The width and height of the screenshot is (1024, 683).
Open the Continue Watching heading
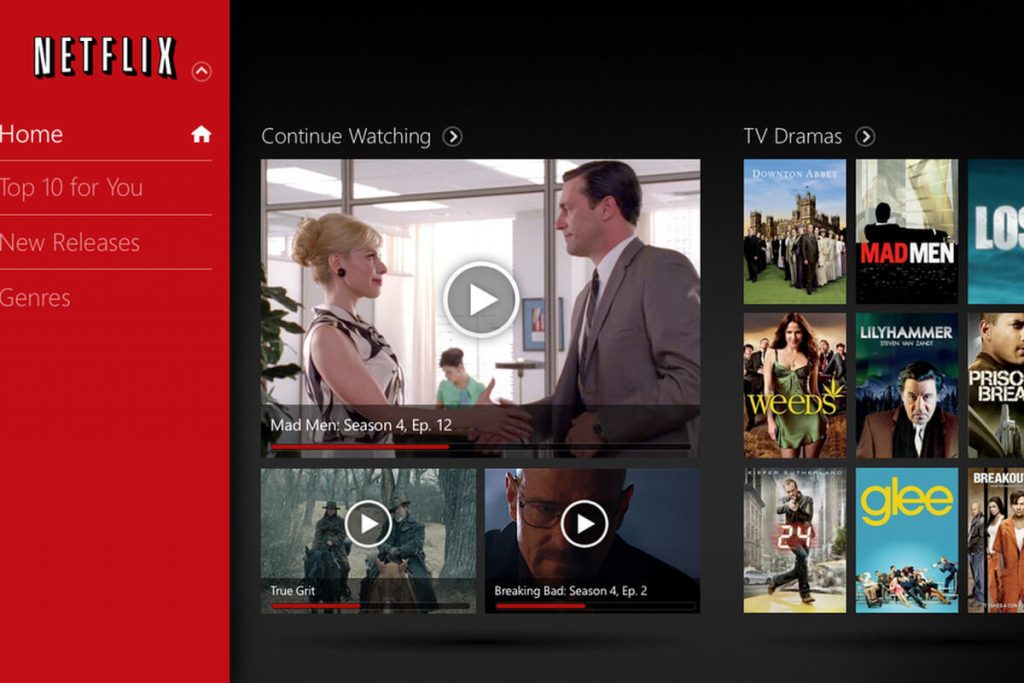[346, 136]
